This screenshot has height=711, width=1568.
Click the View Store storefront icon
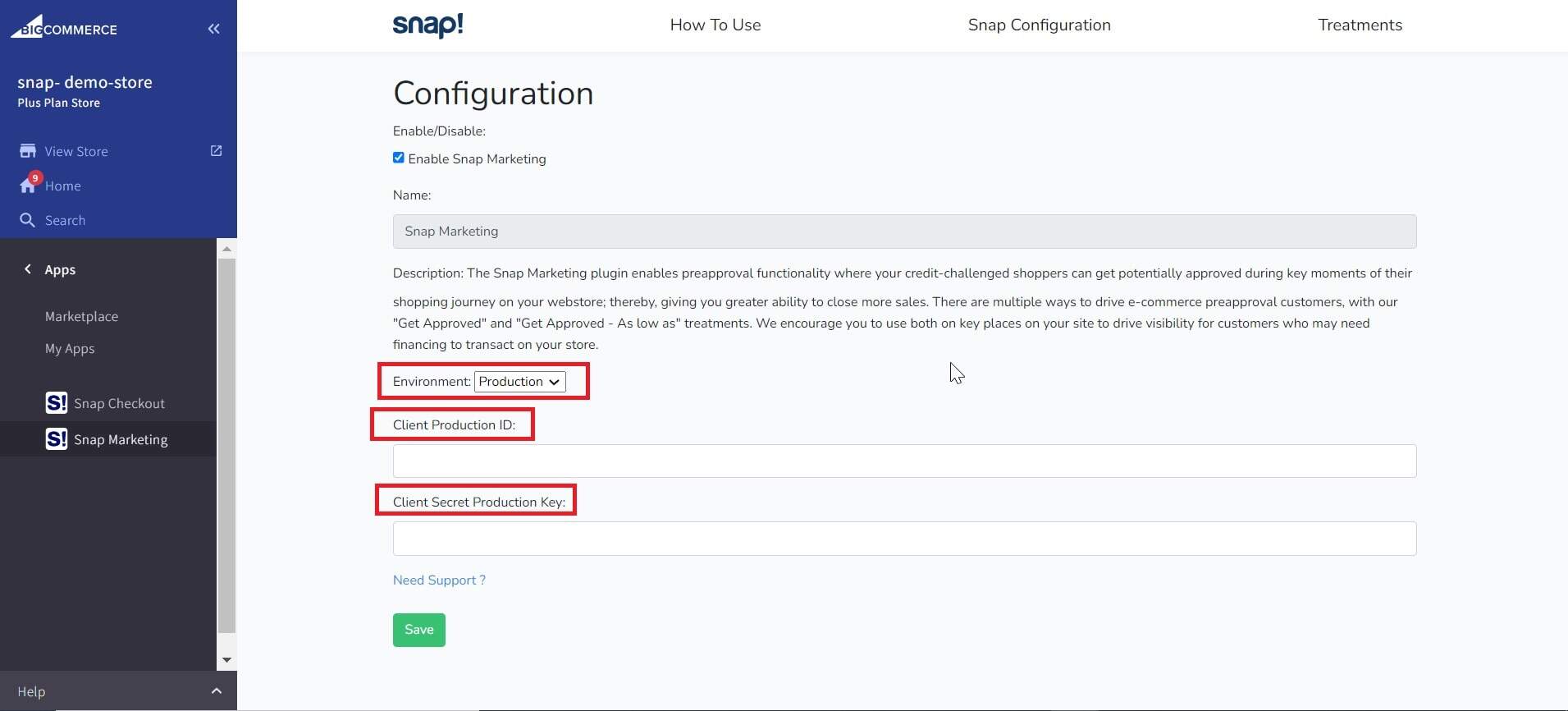point(28,151)
